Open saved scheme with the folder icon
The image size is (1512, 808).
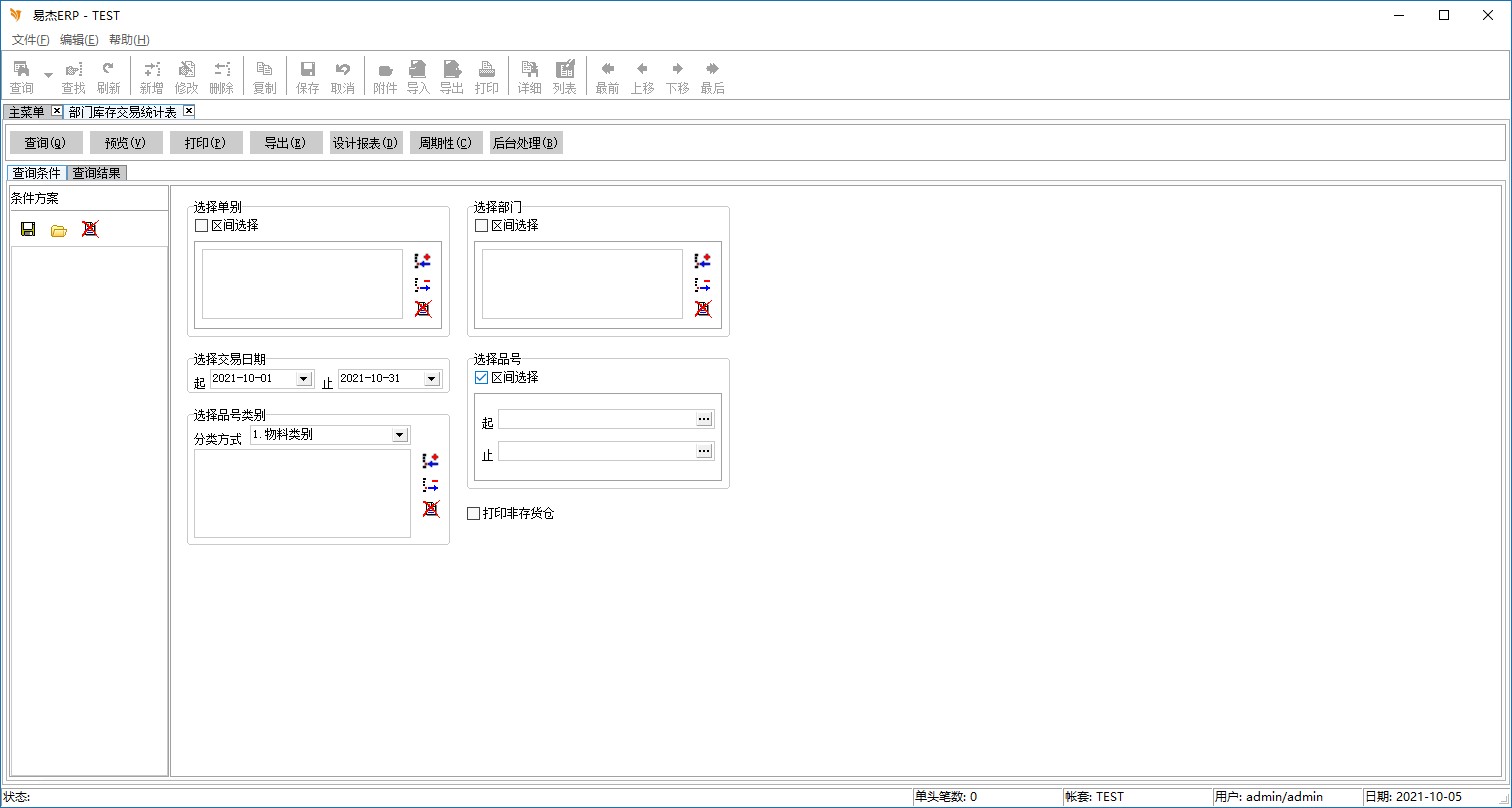click(x=59, y=230)
